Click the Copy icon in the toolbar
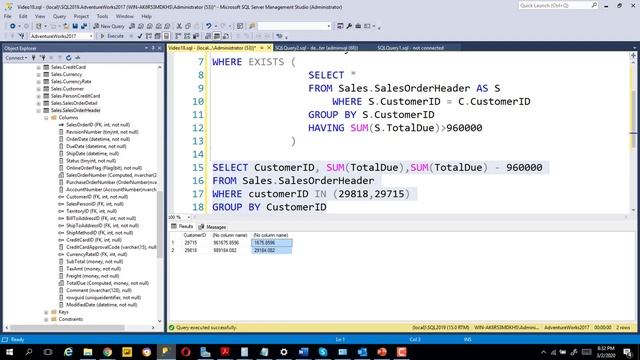The image size is (640, 360). [x=188, y=26]
